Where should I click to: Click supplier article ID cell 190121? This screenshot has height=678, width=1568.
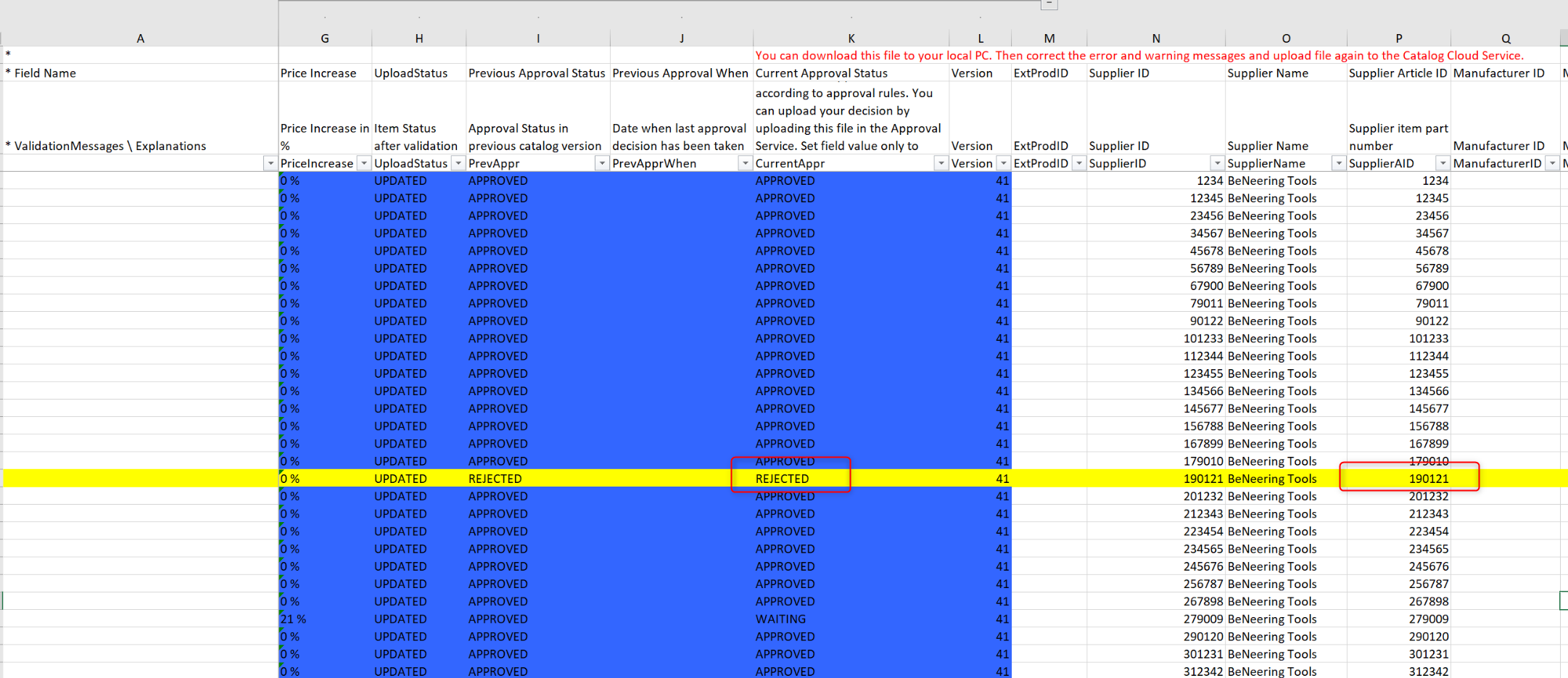(1427, 479)
